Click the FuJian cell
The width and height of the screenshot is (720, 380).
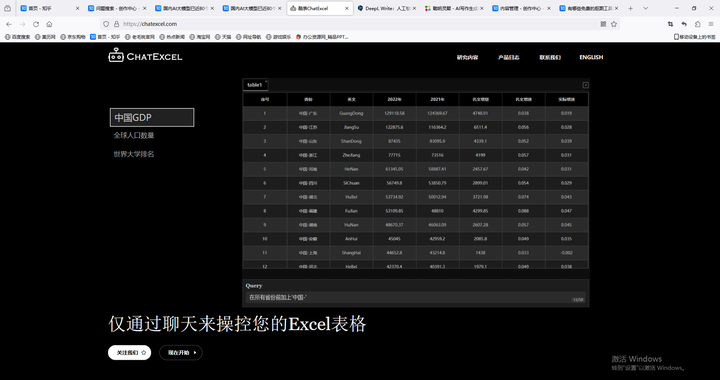coord(351,211)
